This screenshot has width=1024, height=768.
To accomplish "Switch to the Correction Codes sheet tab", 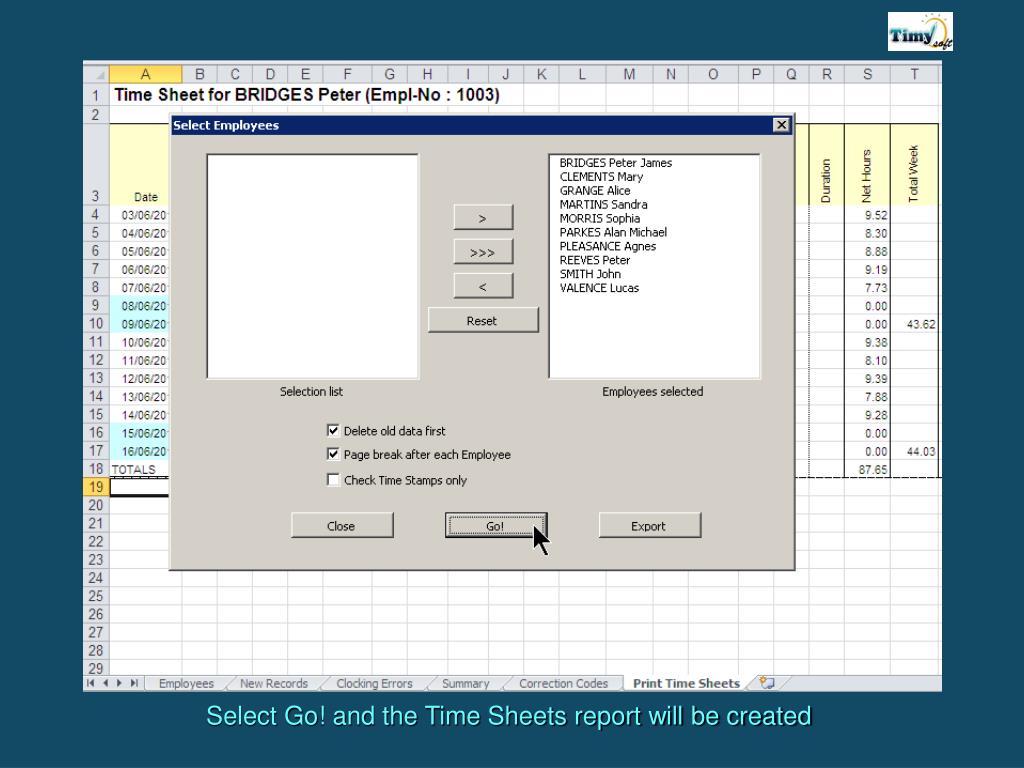I will (564, 683).
